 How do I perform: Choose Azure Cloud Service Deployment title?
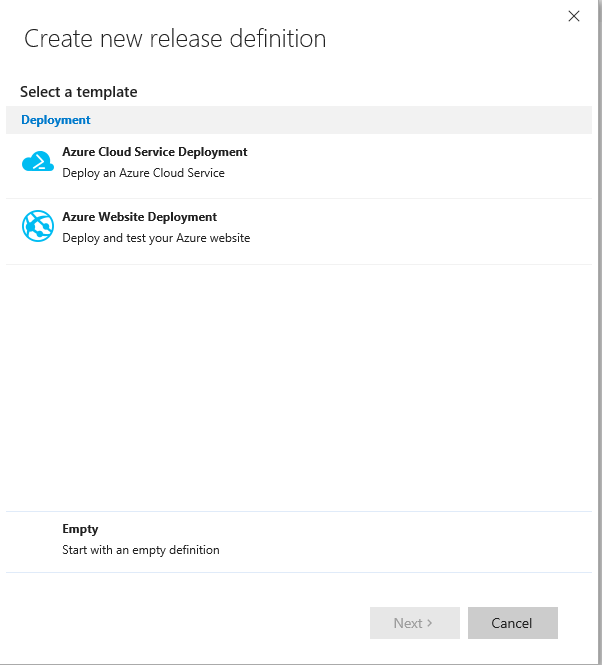(154, 152)
